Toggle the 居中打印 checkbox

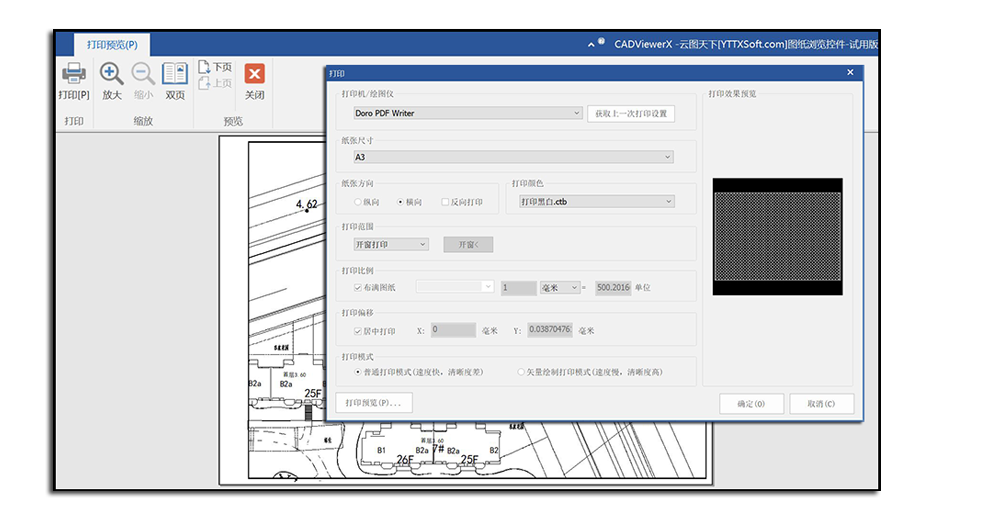tap(358, 331)
